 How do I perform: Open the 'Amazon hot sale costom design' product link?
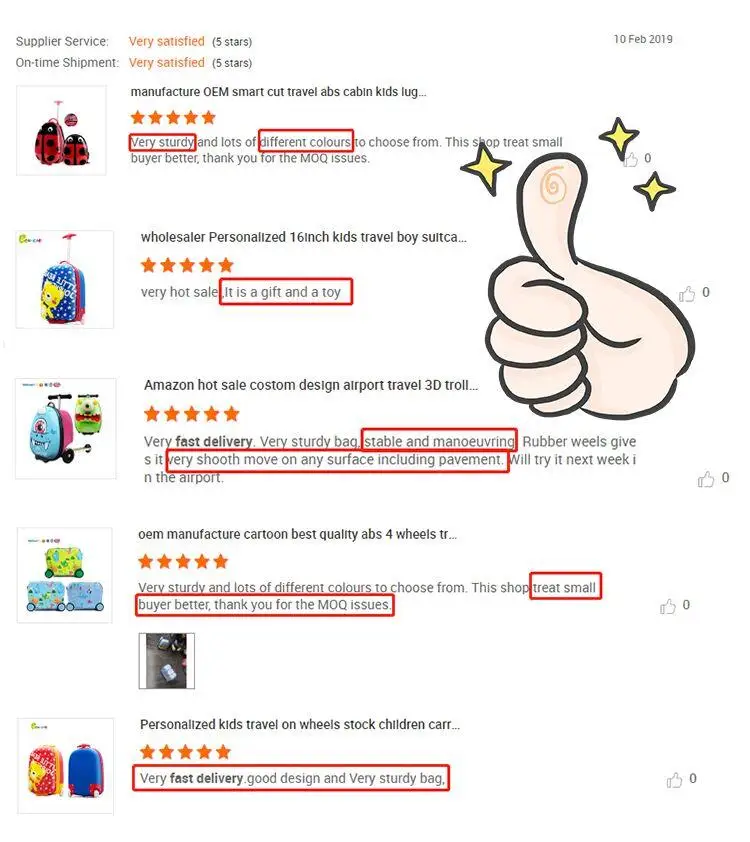tap(311, 386)
